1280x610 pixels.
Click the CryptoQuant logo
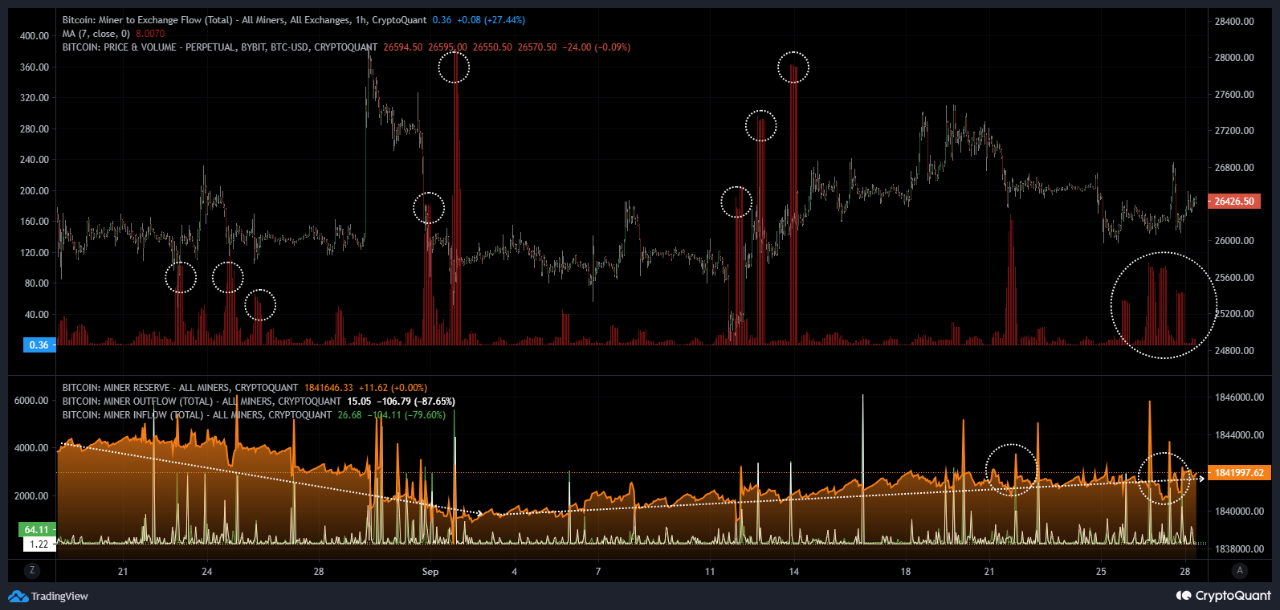[1186, 595]
